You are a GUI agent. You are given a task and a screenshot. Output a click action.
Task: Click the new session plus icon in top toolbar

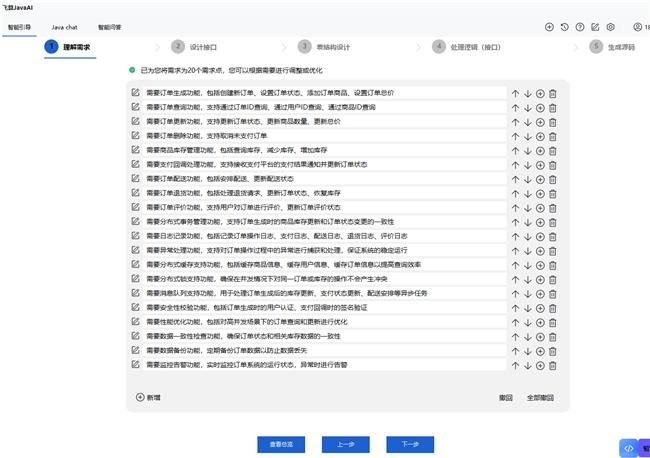pos(549,27)
